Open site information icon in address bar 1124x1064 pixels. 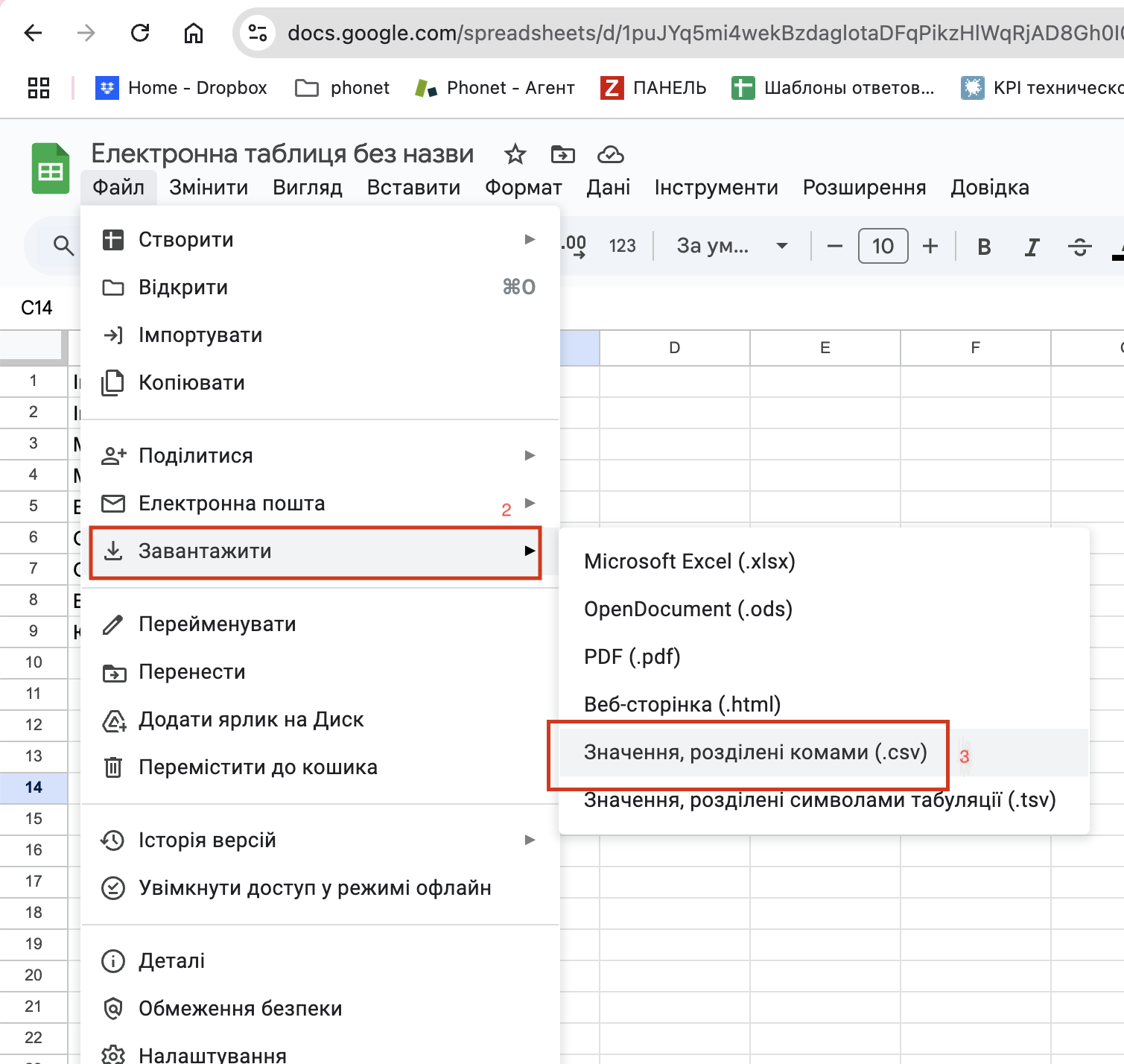(x=258, y=33)
